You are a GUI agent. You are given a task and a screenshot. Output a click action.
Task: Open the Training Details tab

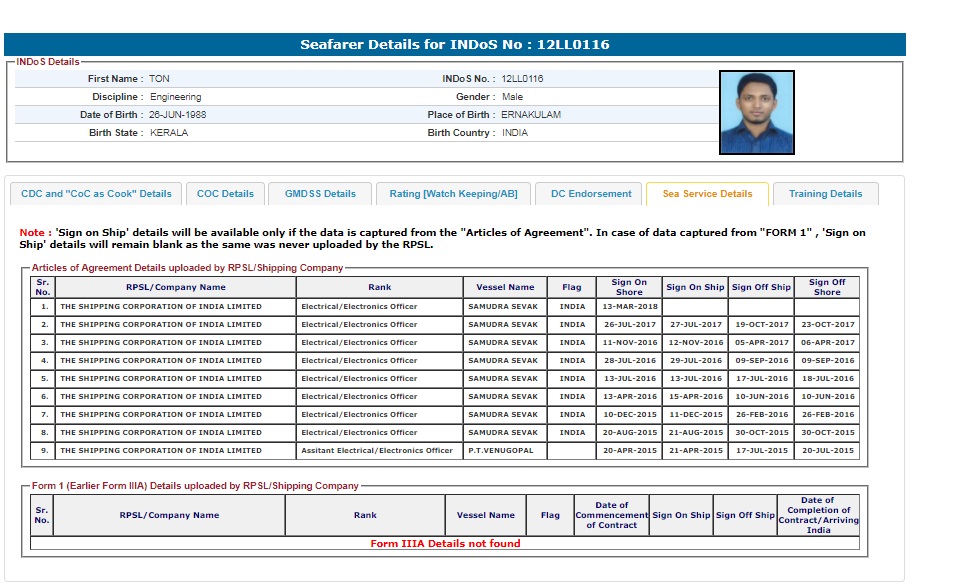click(825, 194)
